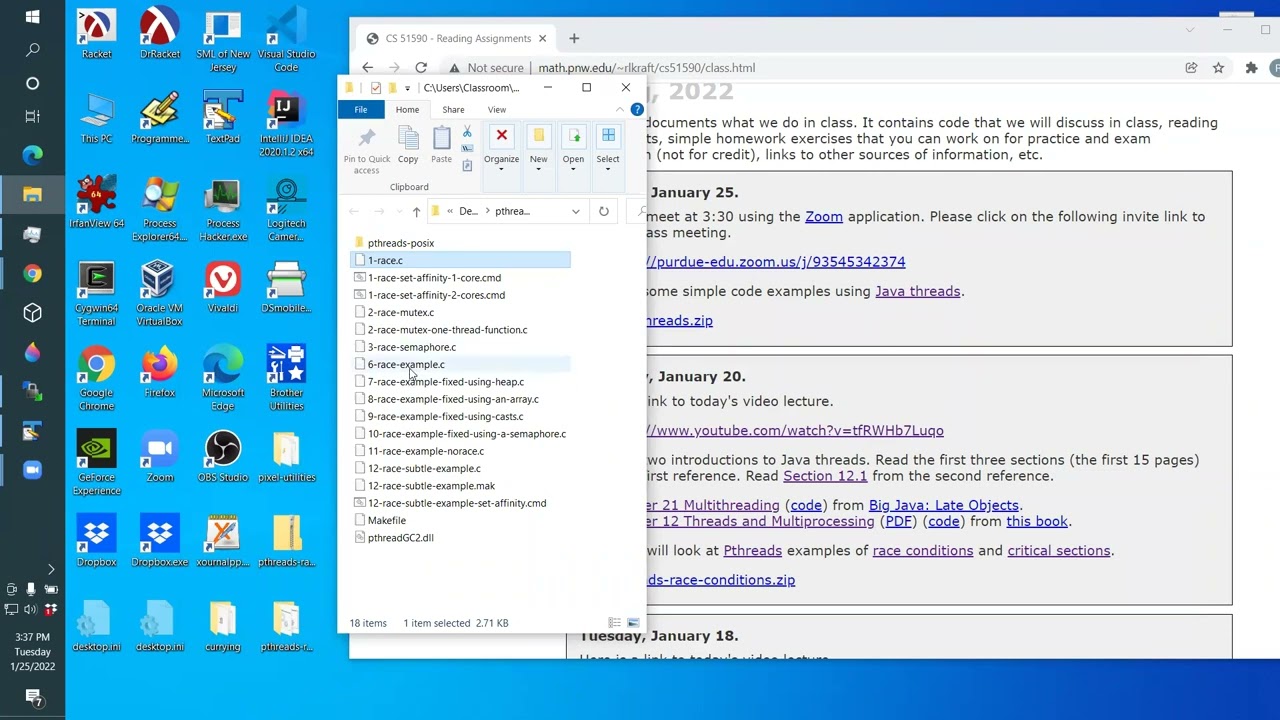
Task: Click the Copy icon in the ribbon
Action: [408, 146]
